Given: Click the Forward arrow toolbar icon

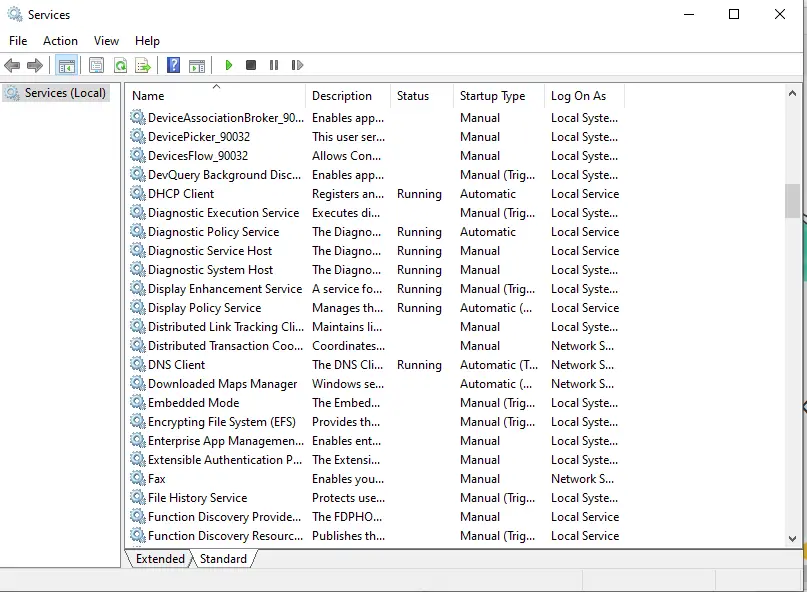Looking at the screenshot, I should (34, 65).
